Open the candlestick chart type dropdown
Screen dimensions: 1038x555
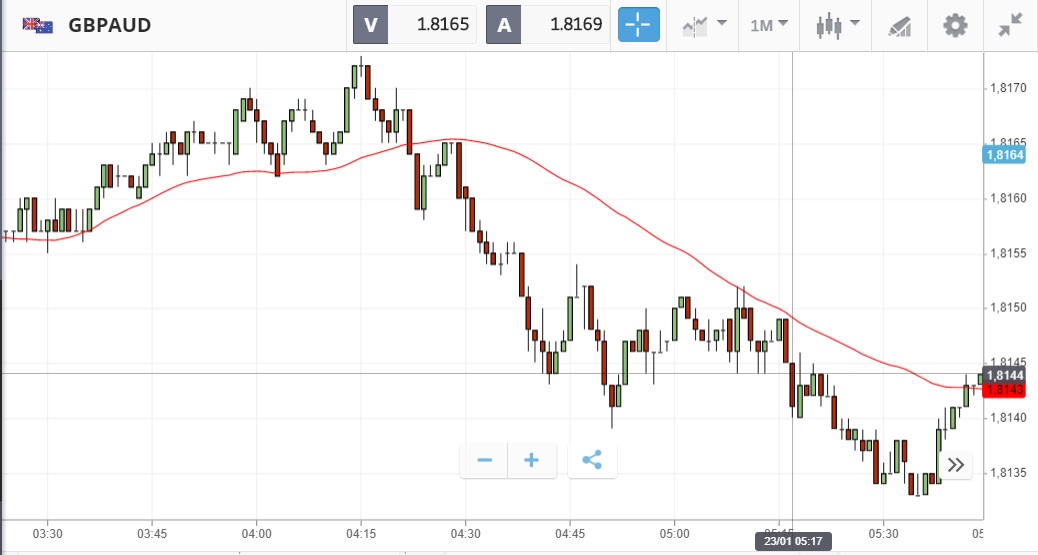837,25
